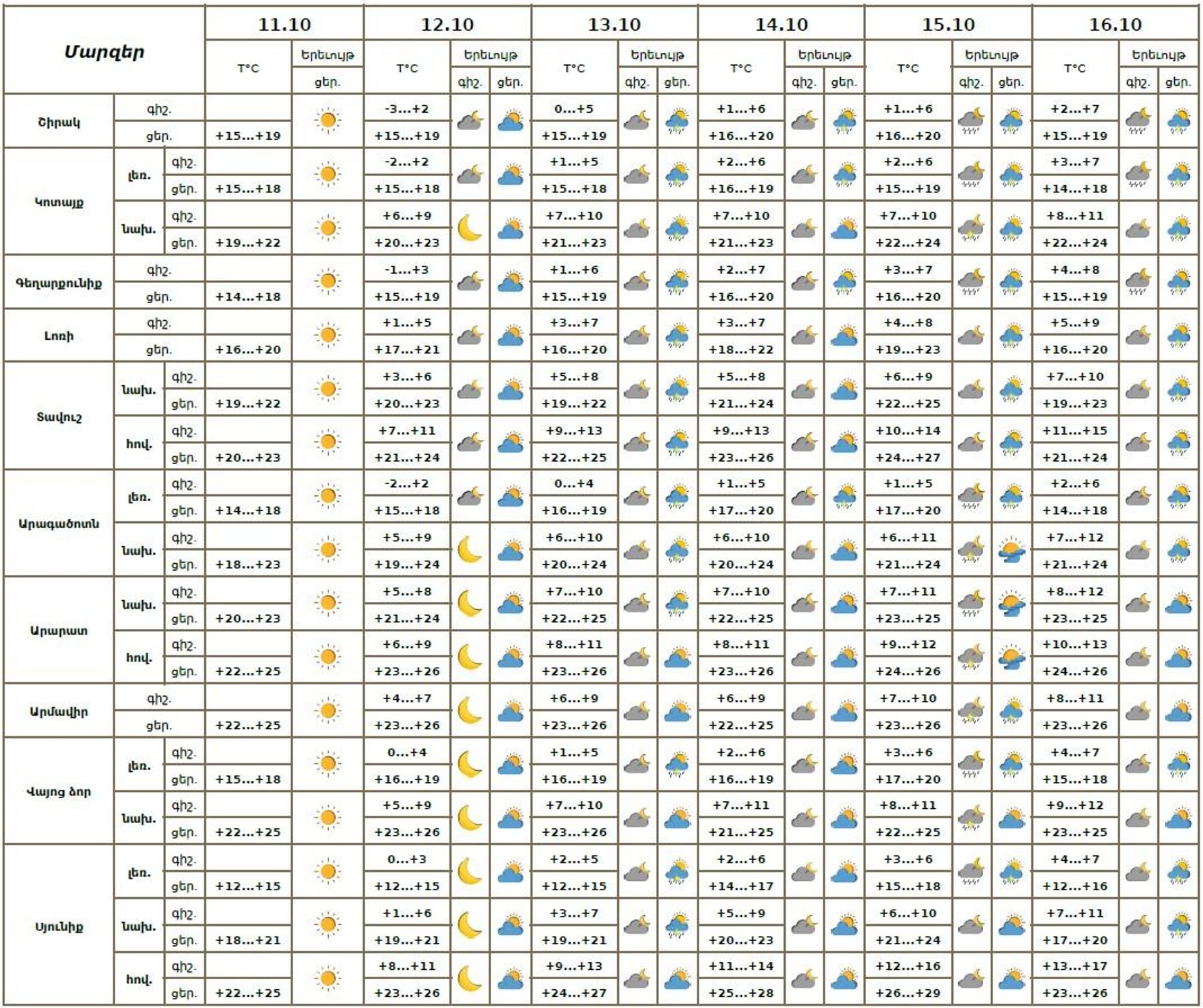
Task: Click the windy sun icon for Արագածոտն foothills 15.10 day
Action: pyautogui.click(x=1011, y=551)
